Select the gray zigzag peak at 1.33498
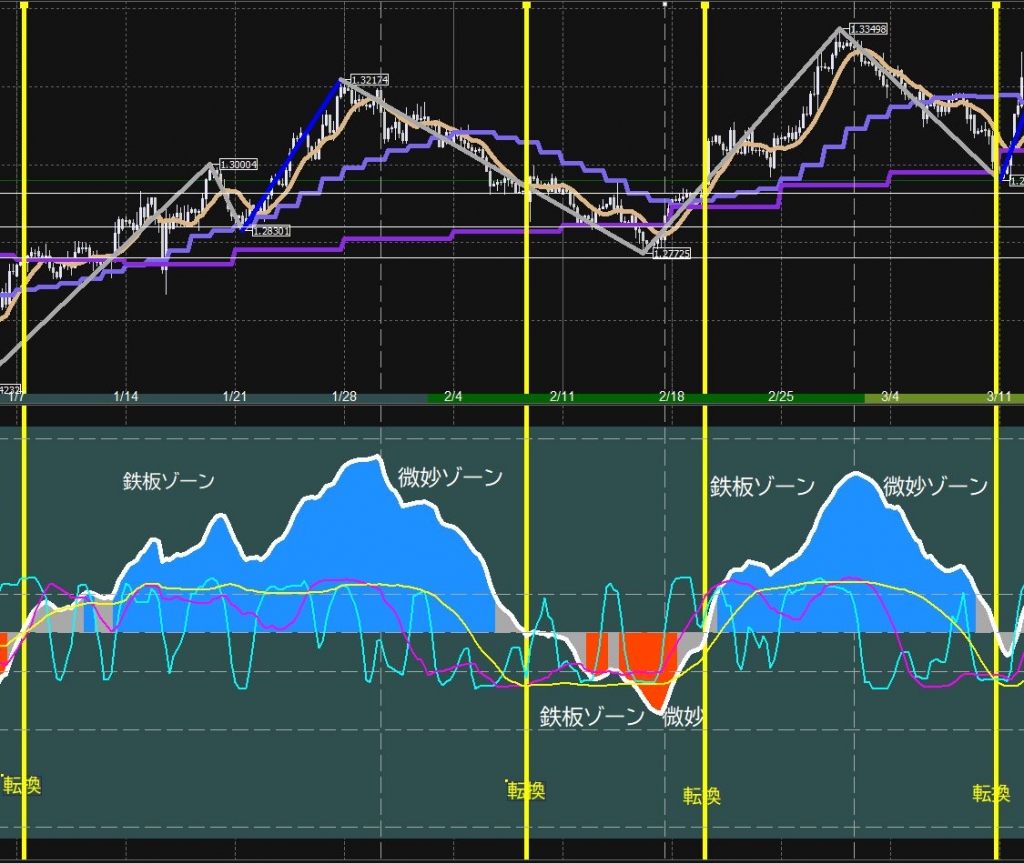Image resolution: width=1024 pixels, height=864 pixels. click(x=840, y=29)
